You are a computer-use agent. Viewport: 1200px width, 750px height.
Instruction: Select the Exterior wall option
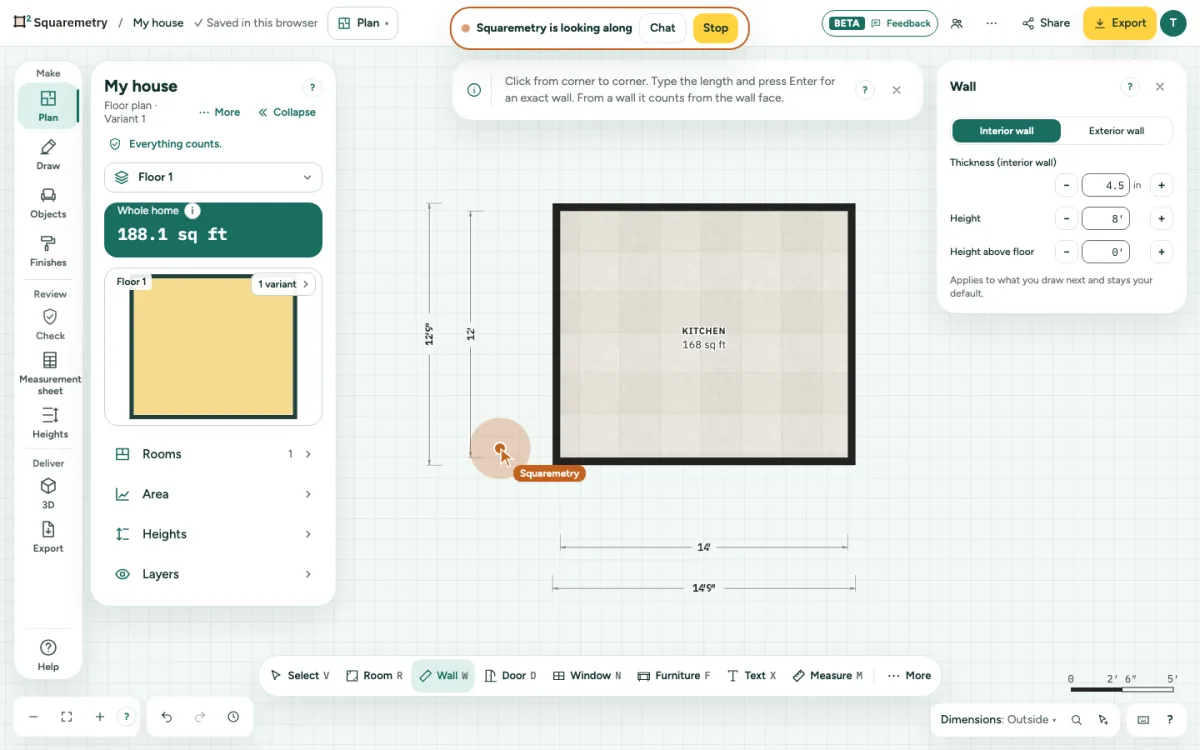click(x=1116, y=131)
